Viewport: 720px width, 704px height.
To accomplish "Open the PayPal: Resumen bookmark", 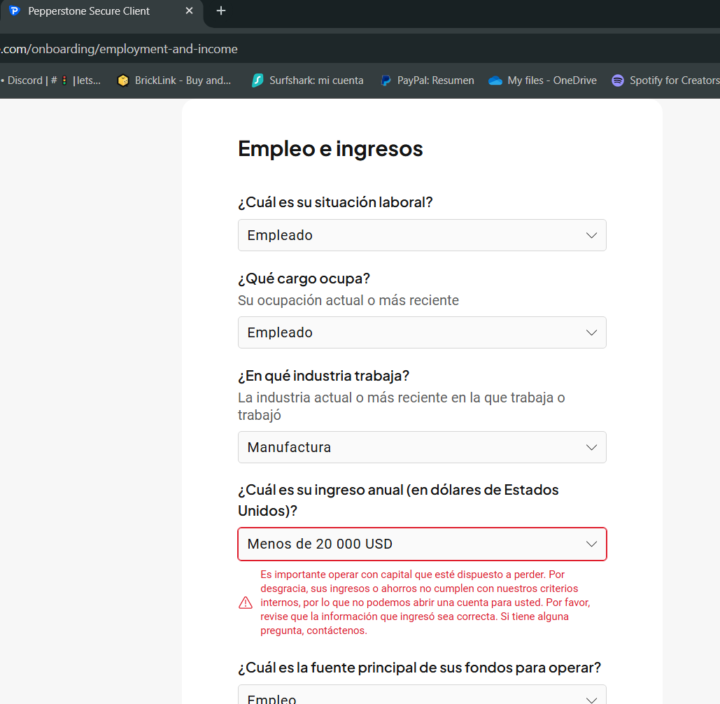I will tap(428, 80).
